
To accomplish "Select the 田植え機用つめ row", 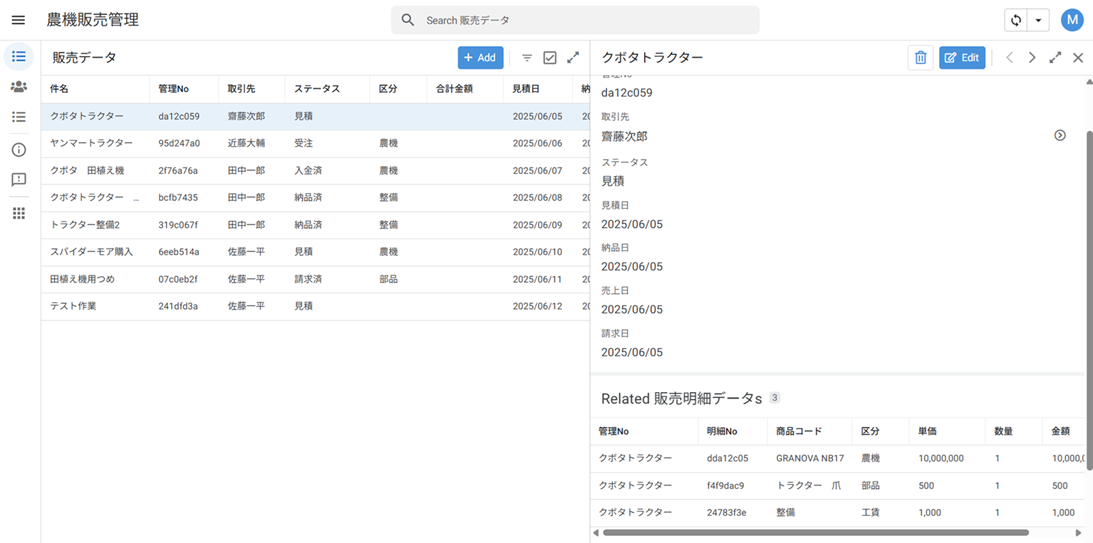I will pyautogui.click(x=315, y=280).
